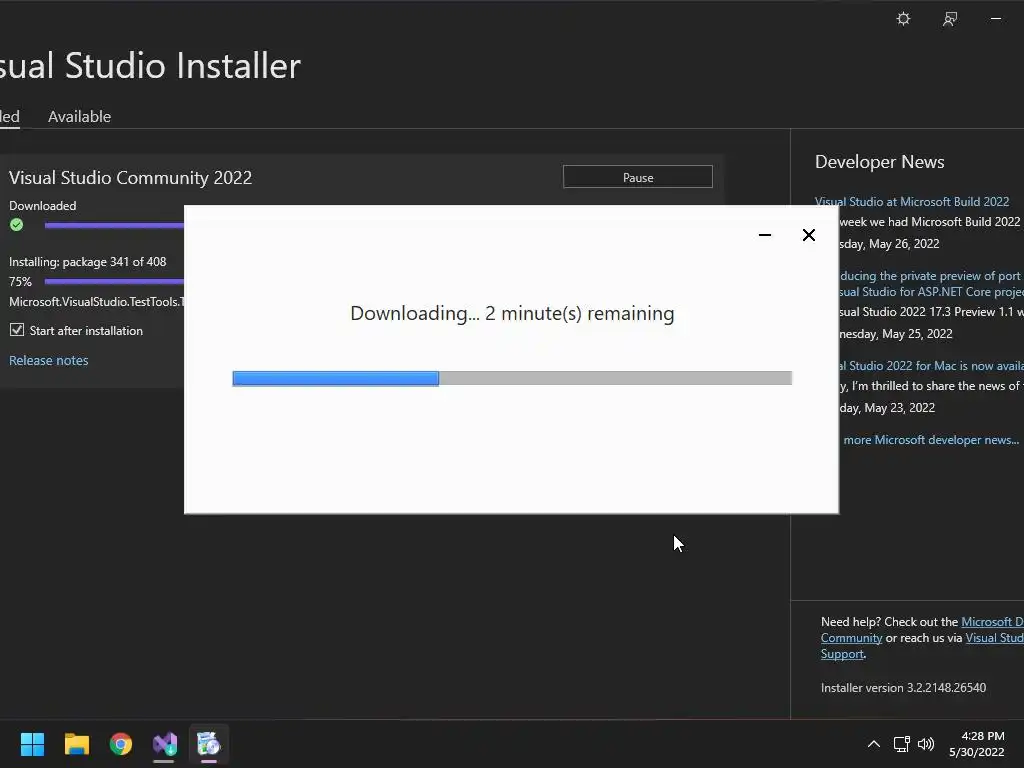Open volume control tray icon
Screen dimensions: 1024x768
(926, 744)
